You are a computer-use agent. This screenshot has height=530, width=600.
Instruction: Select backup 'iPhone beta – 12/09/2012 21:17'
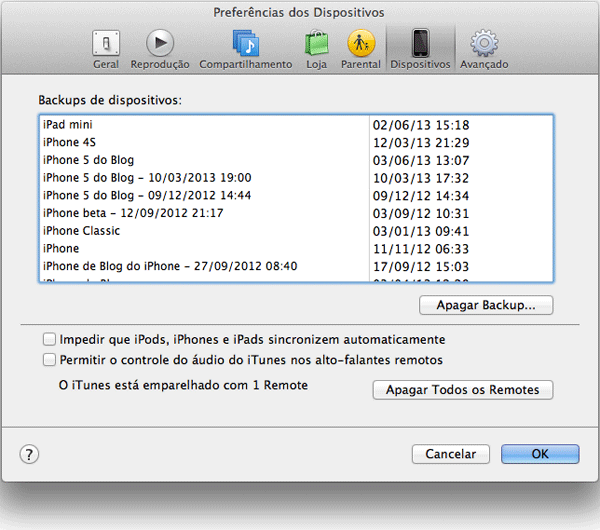click(296, 213)
